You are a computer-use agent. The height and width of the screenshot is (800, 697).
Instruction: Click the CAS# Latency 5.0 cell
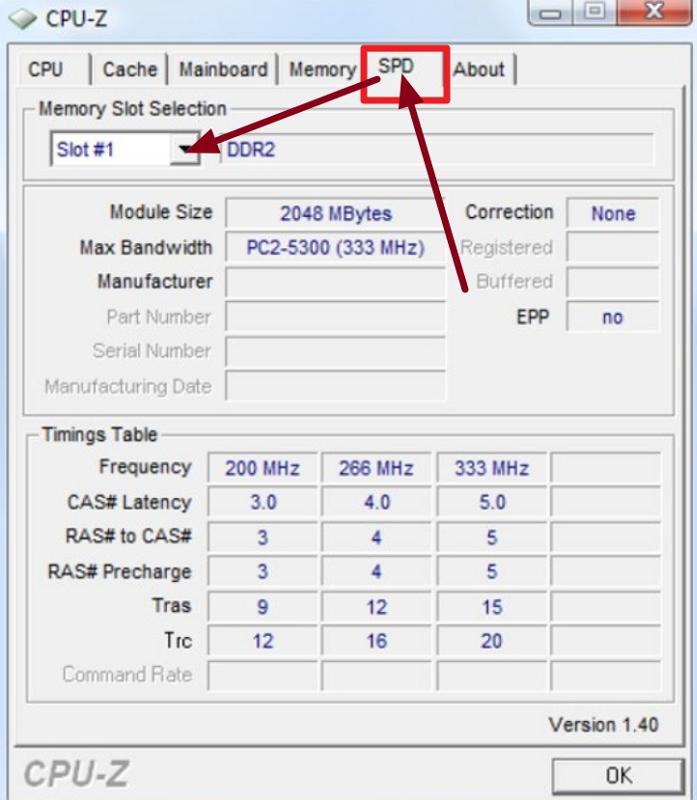491,502
